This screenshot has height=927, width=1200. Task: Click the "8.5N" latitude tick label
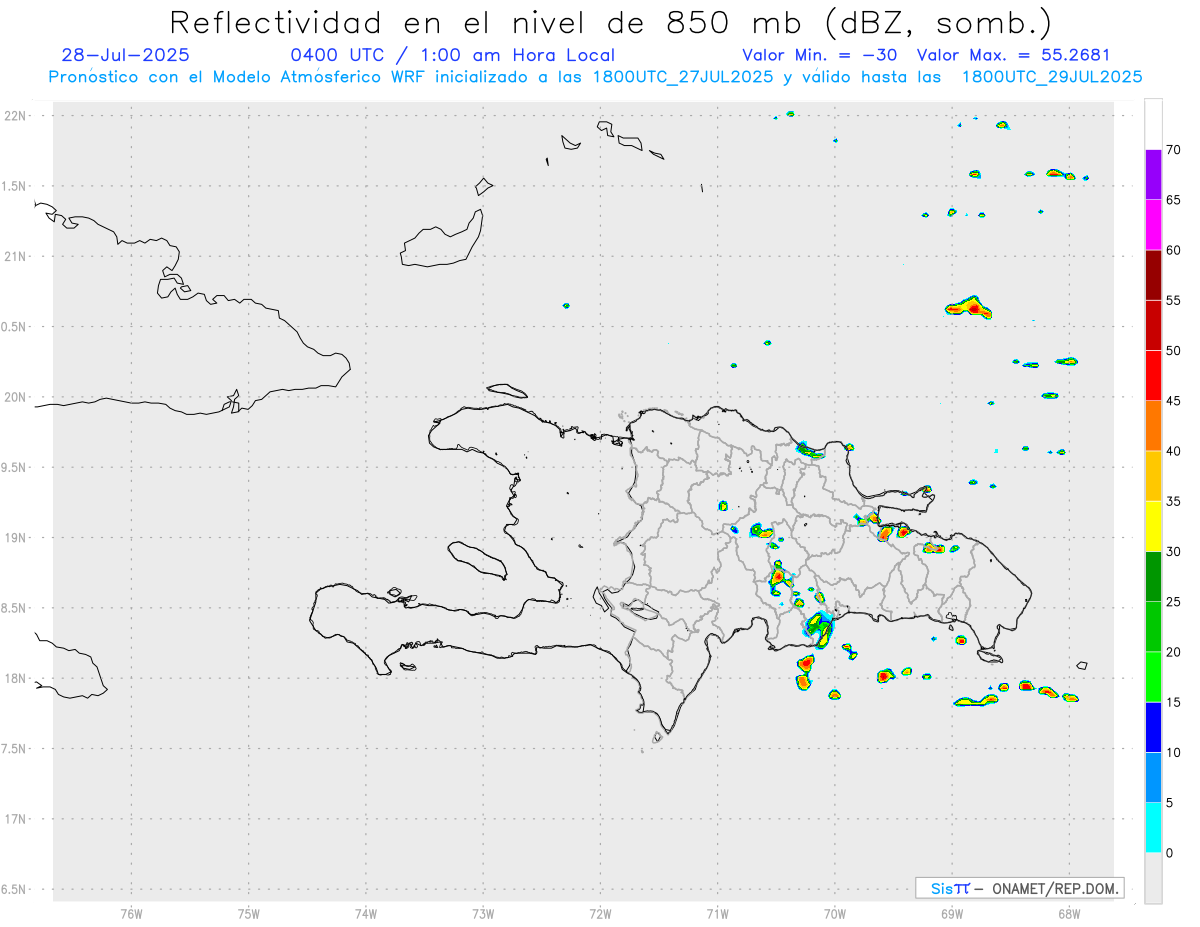click(15, 608)
